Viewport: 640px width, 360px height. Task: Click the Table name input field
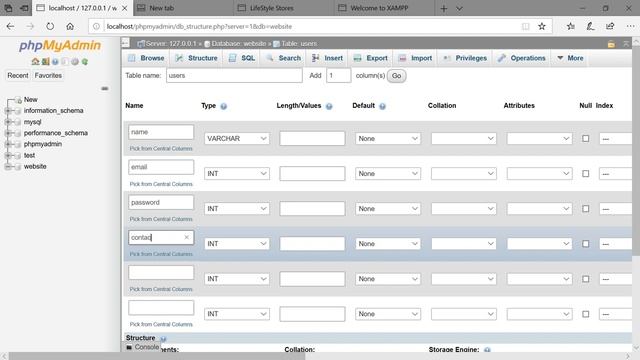click(234, 76)
